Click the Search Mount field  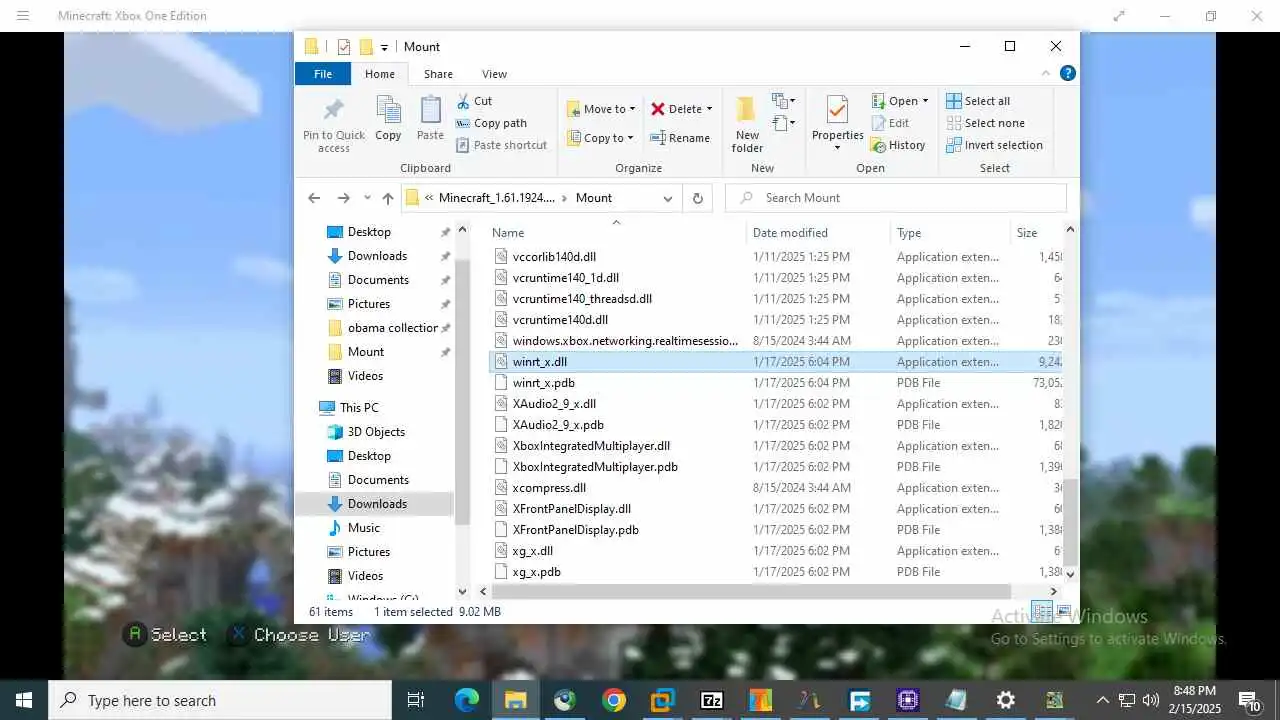(x=896, y=198)
